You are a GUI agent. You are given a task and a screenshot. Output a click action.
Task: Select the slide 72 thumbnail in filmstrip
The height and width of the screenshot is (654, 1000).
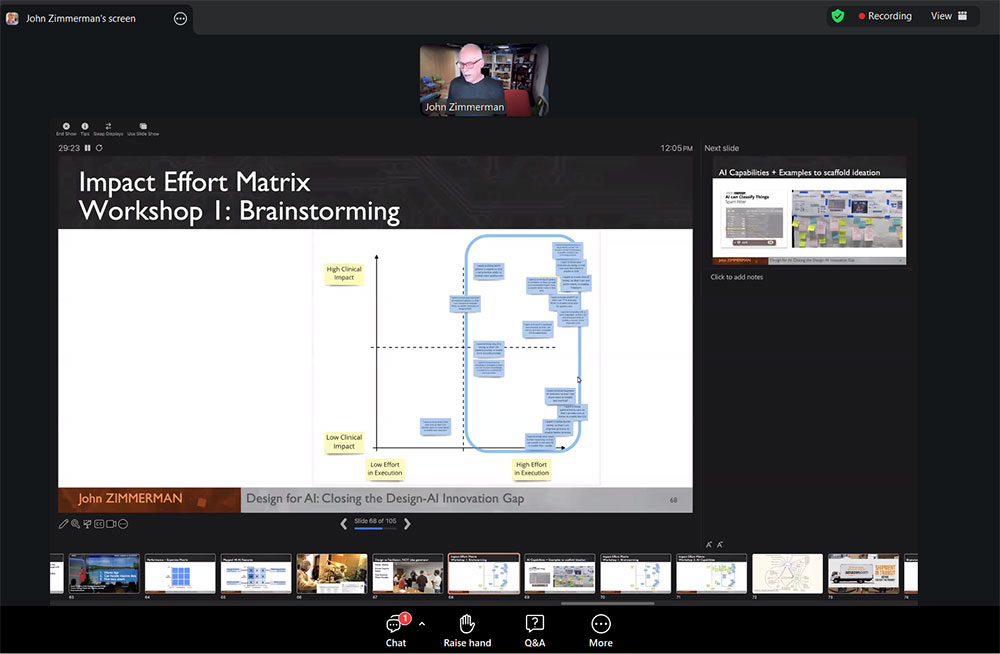point(787,574)
